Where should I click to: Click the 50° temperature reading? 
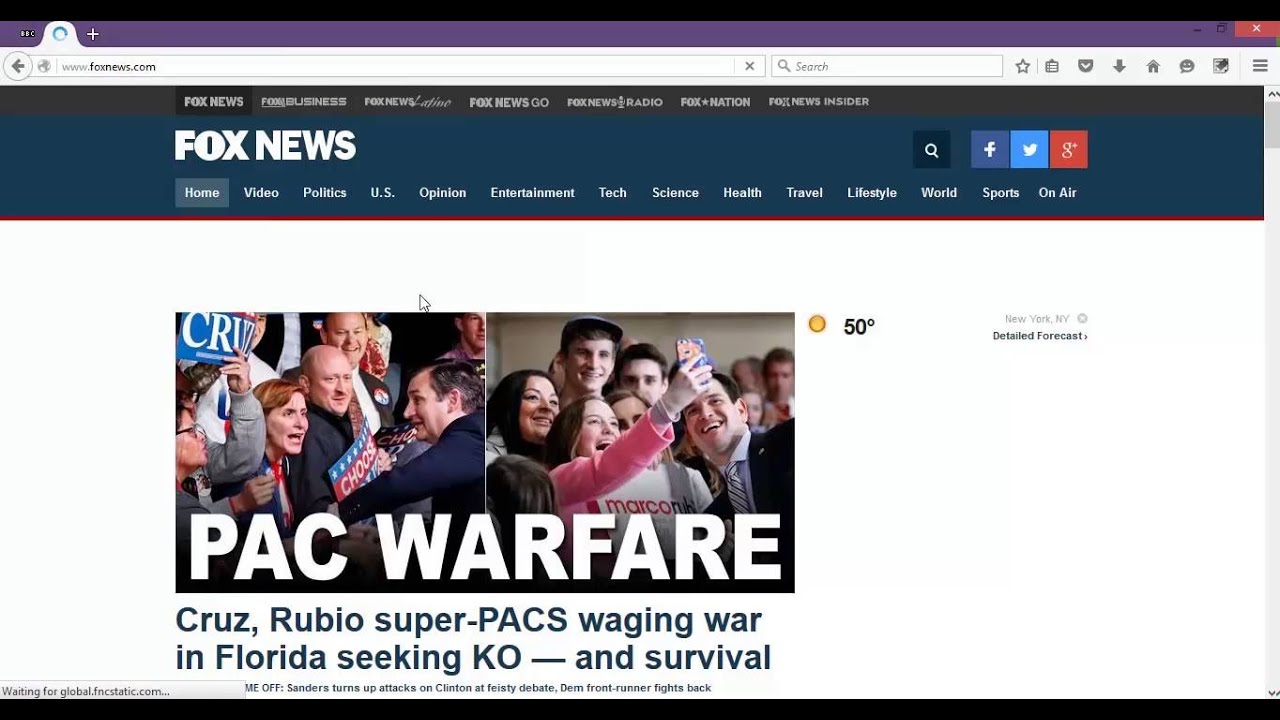[859, 327]
